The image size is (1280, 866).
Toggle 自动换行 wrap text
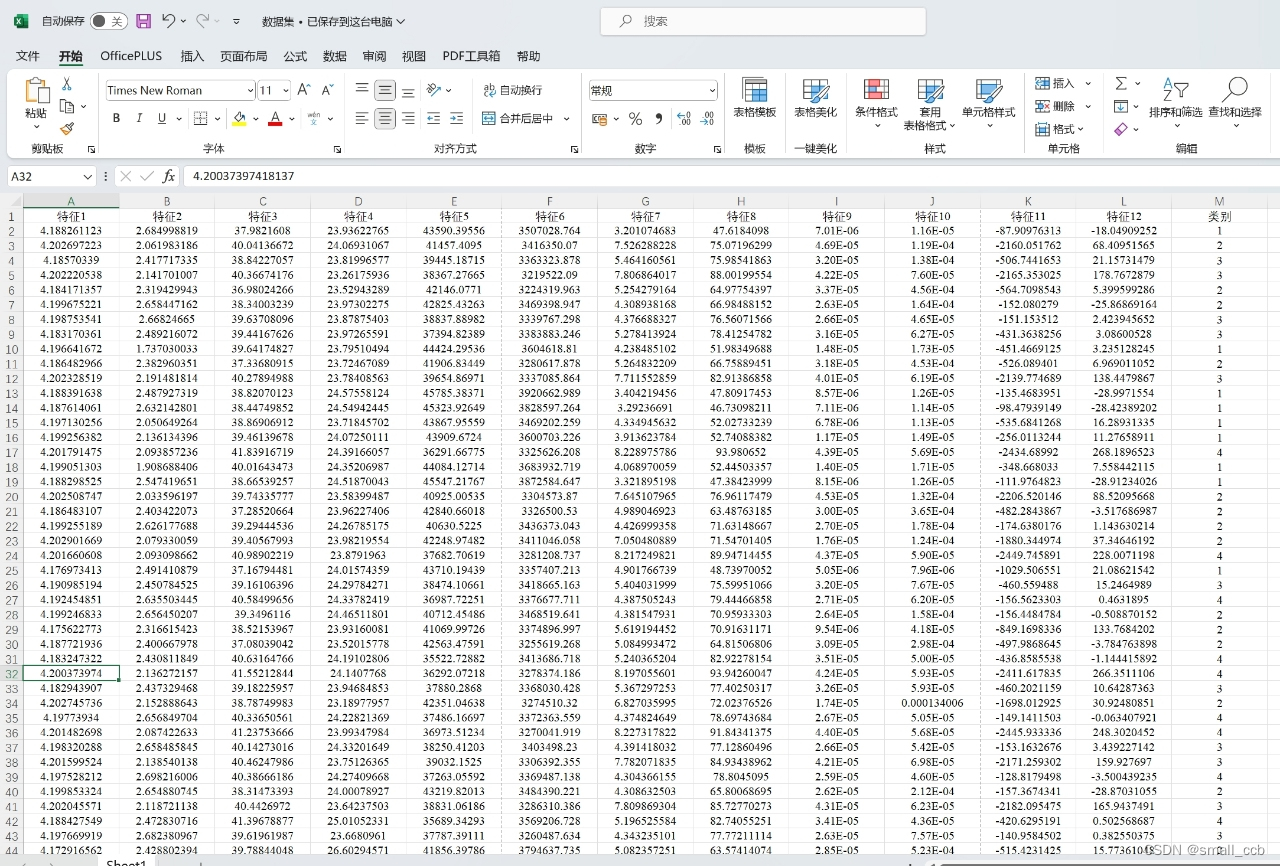(512, 90)
